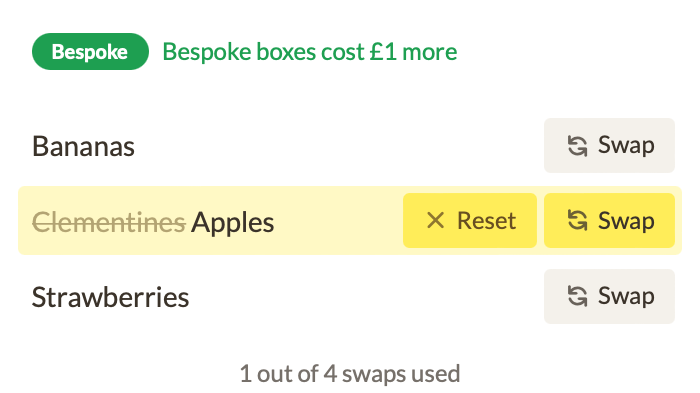
Task: Swap out the Bananas item
Action: pos(609,146)
